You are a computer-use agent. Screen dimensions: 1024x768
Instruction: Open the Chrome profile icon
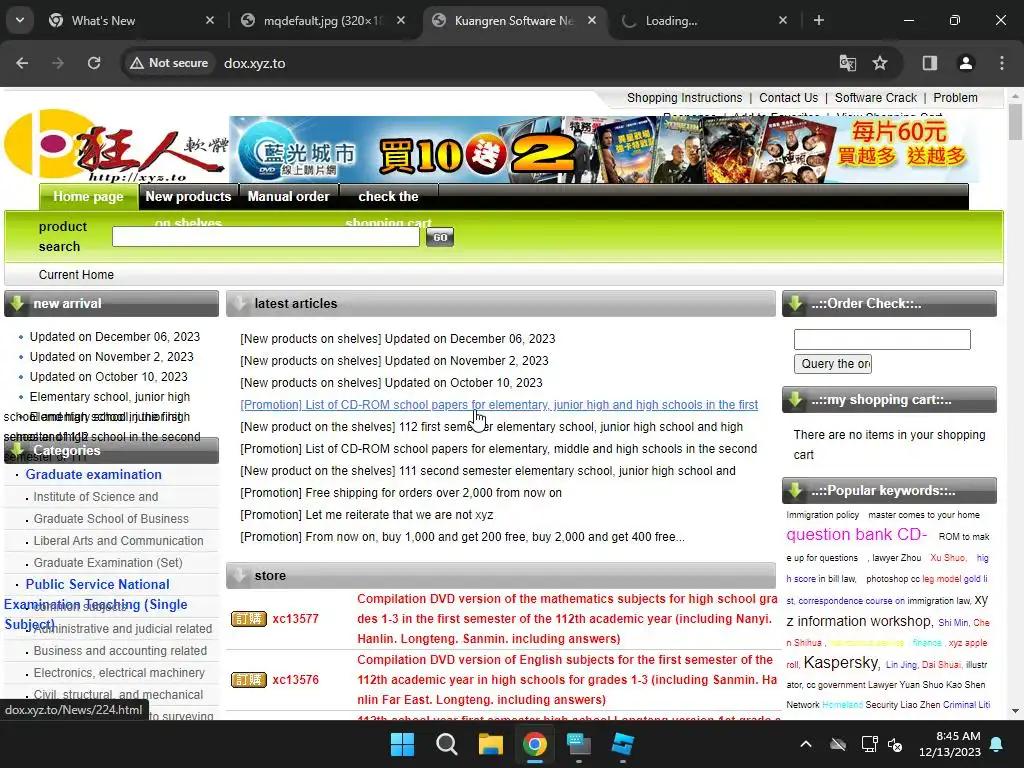coord(966,63)
